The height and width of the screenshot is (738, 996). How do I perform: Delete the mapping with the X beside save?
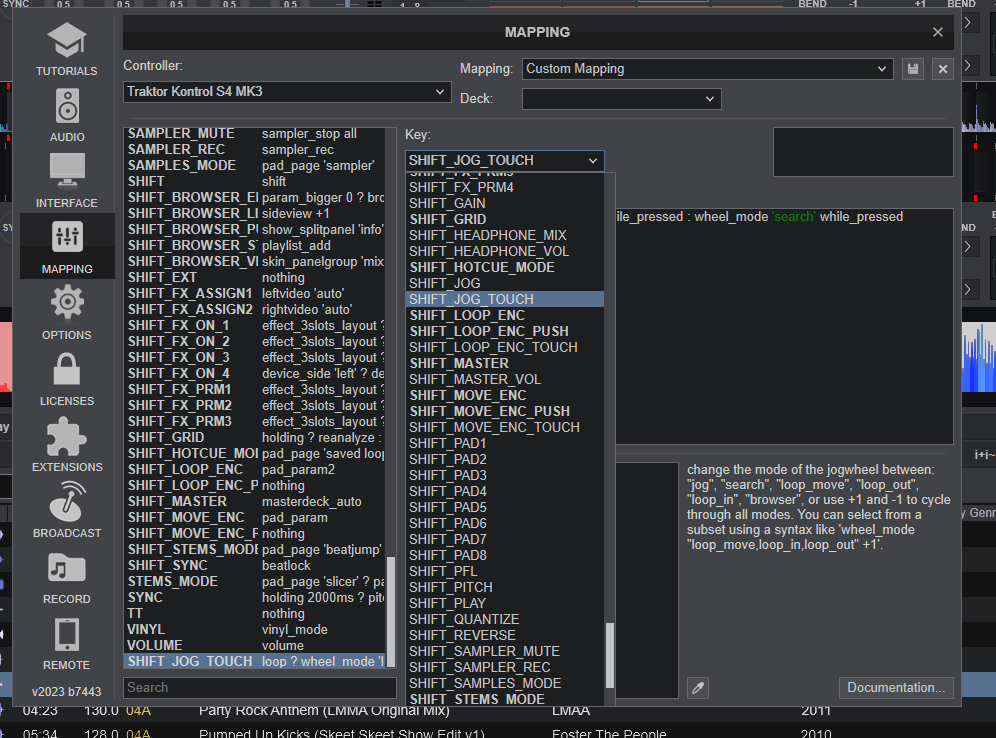(x=943, y=69)
